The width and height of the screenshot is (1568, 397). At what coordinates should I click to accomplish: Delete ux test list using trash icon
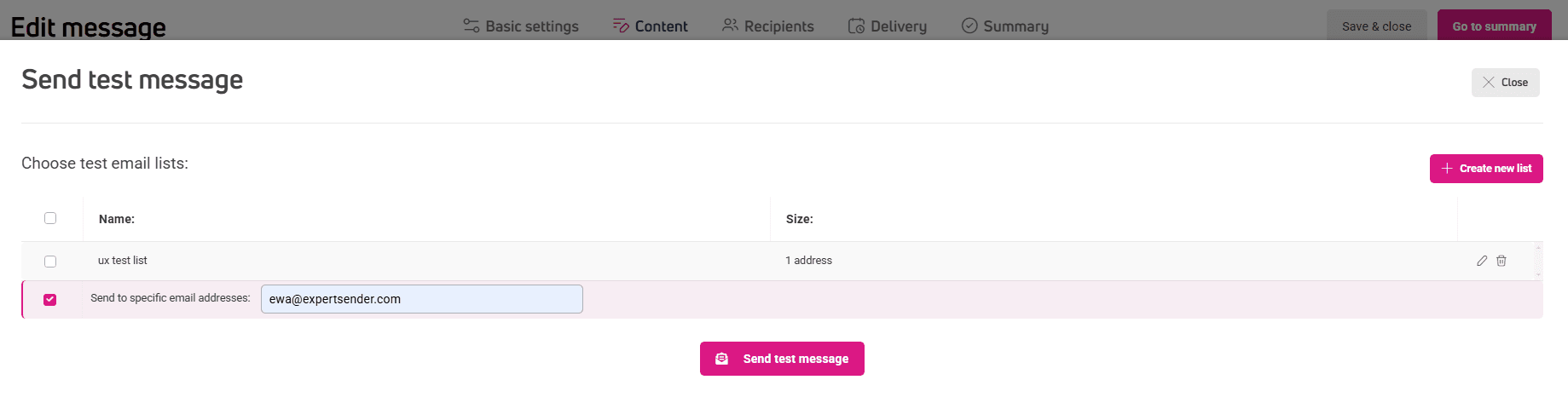pos(1501,261)
